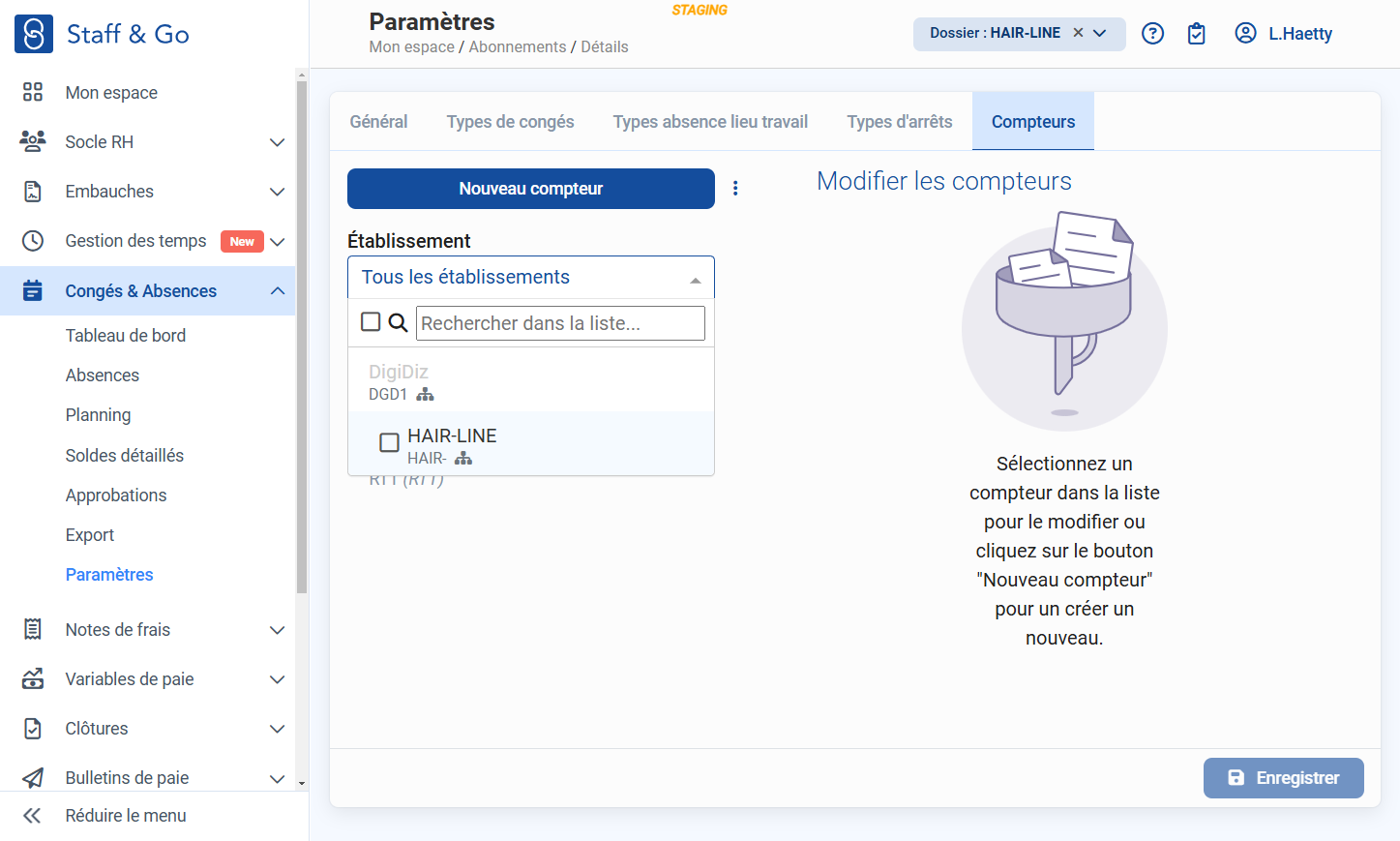Click the search magnifier icon in list

(x=398, y=322)
